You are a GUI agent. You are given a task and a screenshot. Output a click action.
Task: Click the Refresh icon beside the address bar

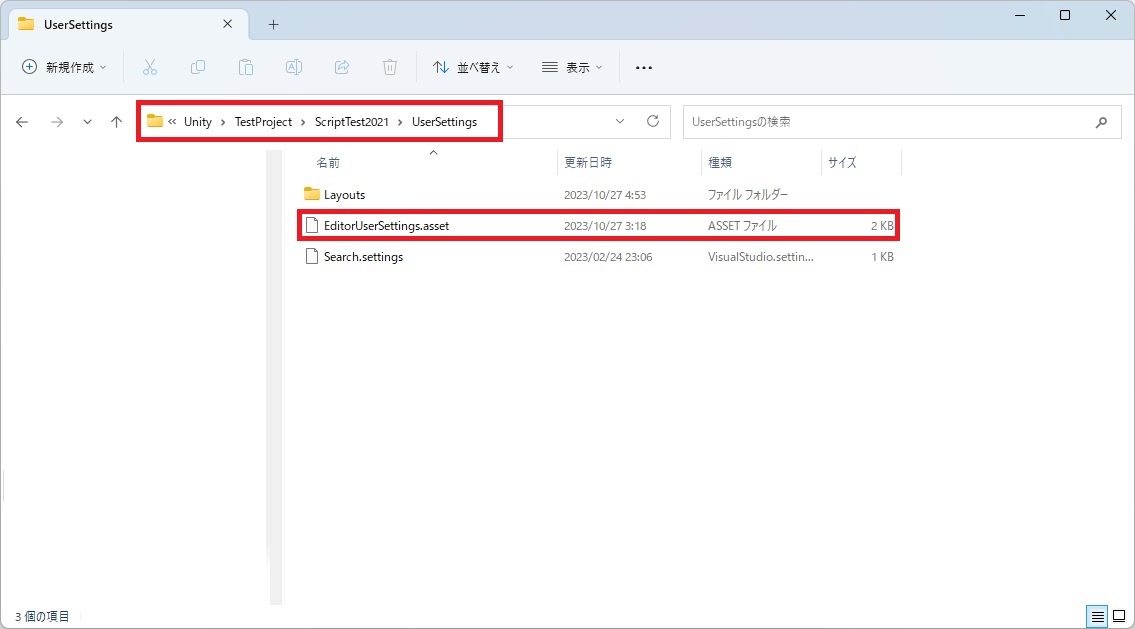click(653, 121)
